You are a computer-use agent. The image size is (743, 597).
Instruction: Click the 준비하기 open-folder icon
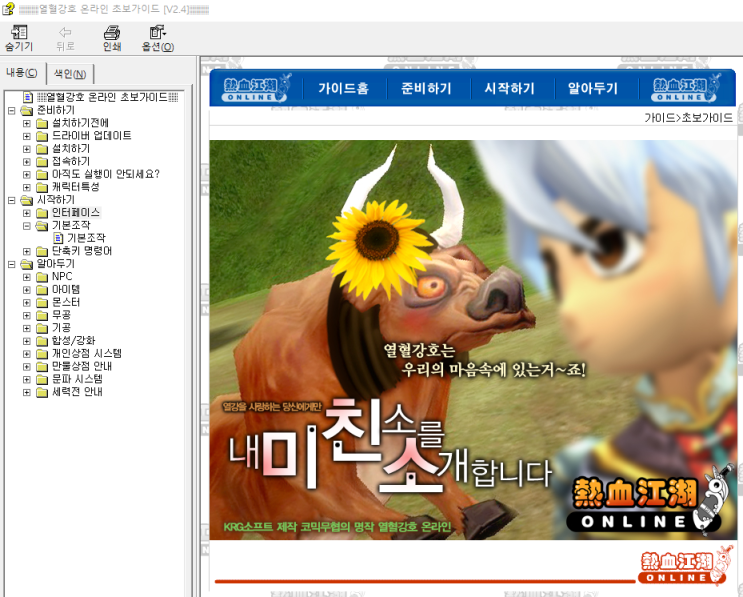(x=27, y=110)
